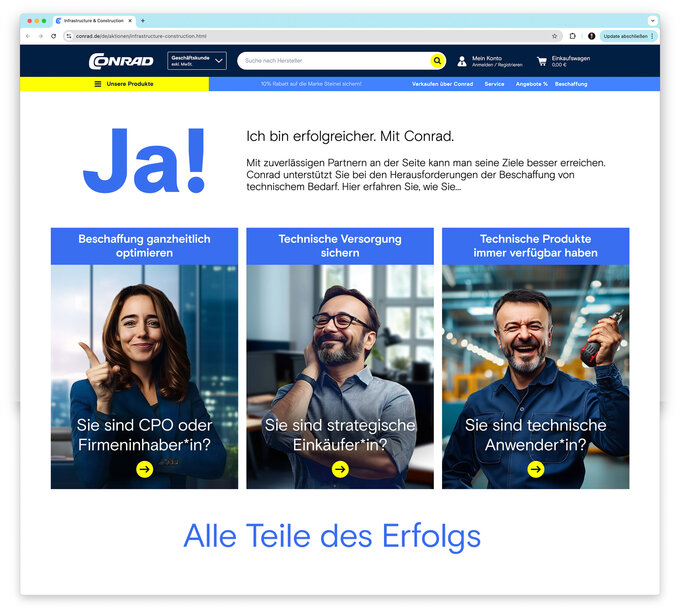Viewport: 680px width, 608px height.
Task: Click the bookmark star in address bar
Action: pyautogui.click(x=554, y=36)
